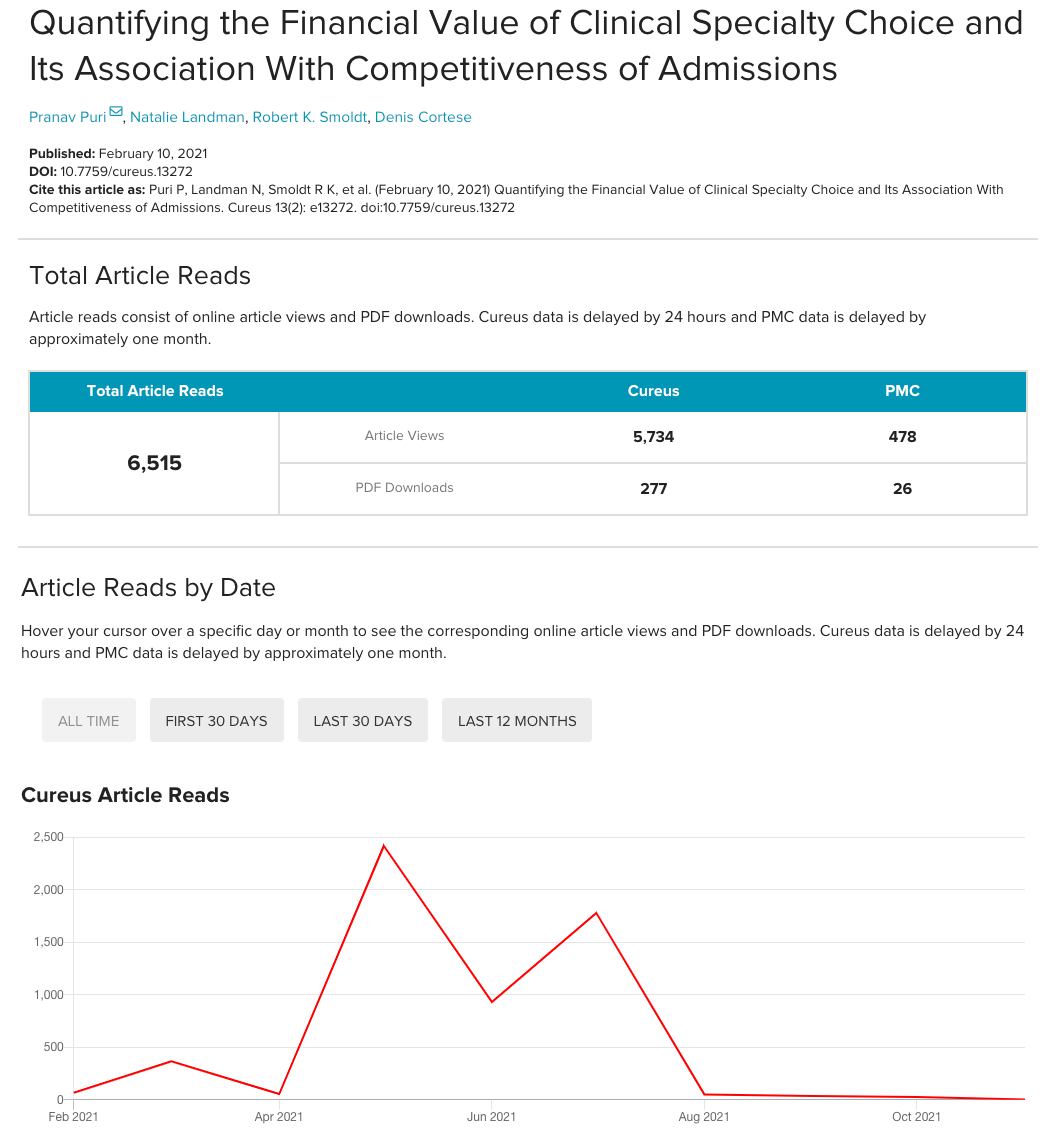Click the 6,515 total article reads value
The image size is (1062, 1142).
coord(155,463)
